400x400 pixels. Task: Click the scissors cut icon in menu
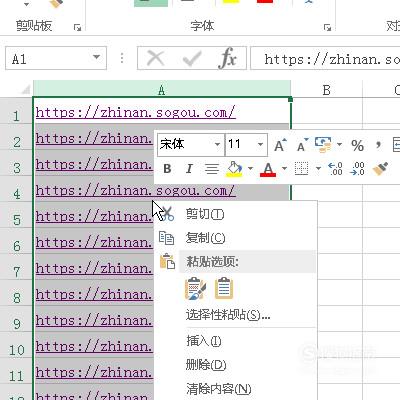click(166, 214)
